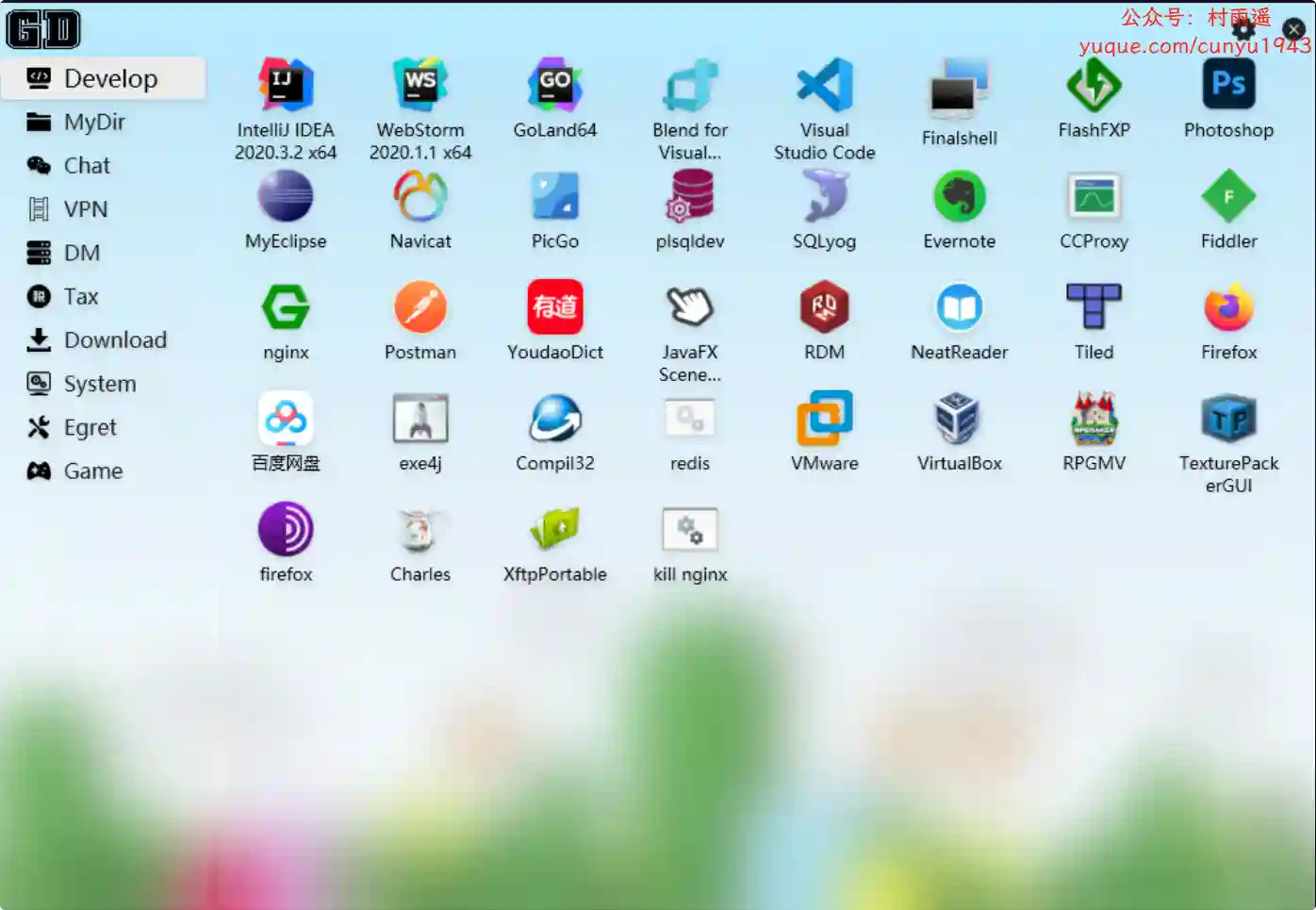Open the Chat category
The image size is (1316, 910).
(104, 165)
